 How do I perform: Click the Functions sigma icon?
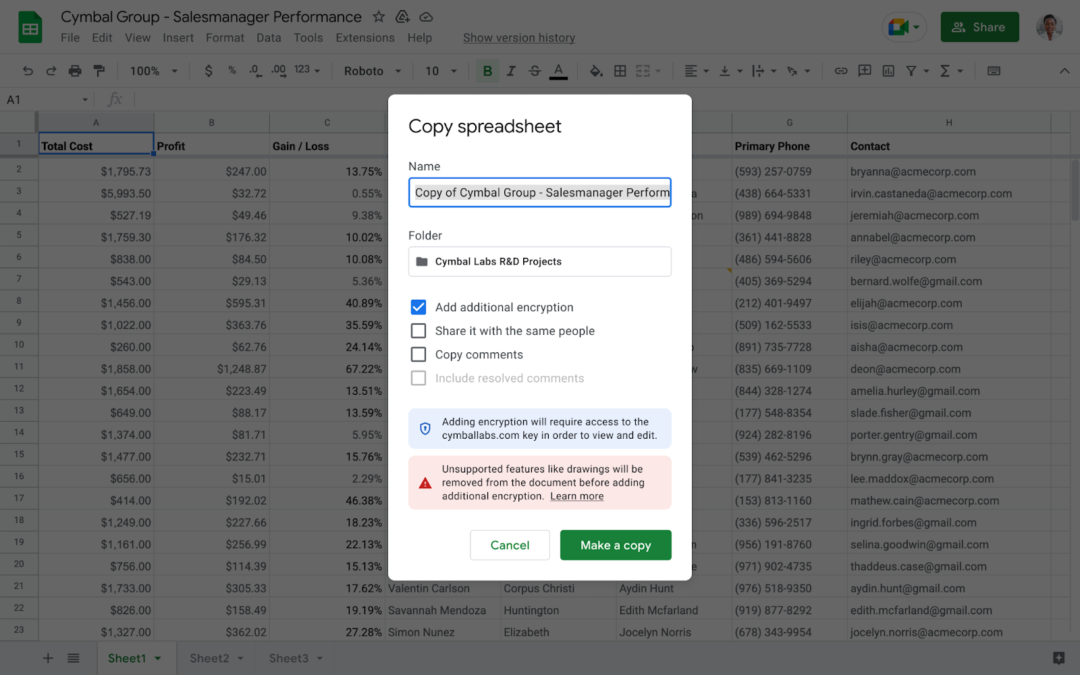pos(945,71)
